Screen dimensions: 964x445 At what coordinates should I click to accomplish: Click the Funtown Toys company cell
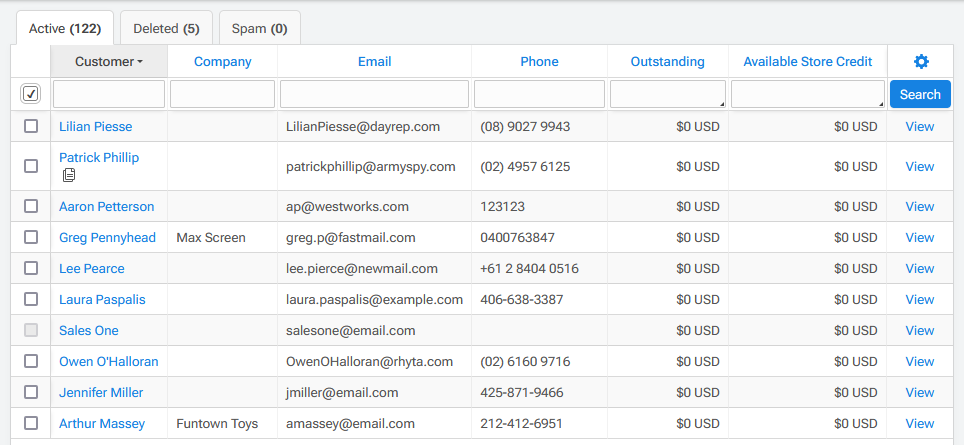click(x=217, y=423)
